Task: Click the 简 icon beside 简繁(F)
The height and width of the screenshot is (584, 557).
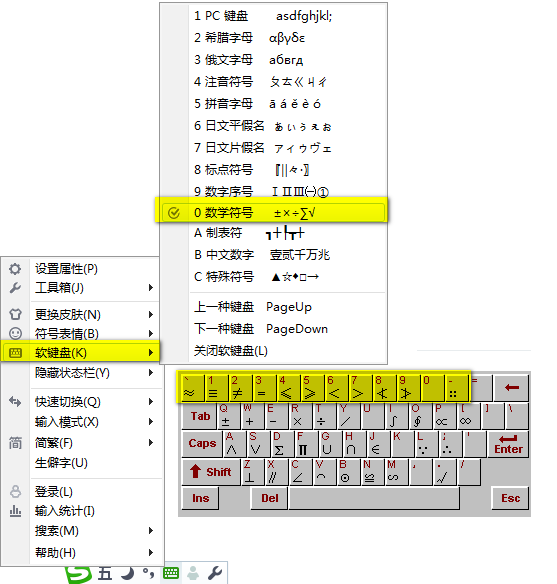Action: pyautogui.click(x=15, y=443)
